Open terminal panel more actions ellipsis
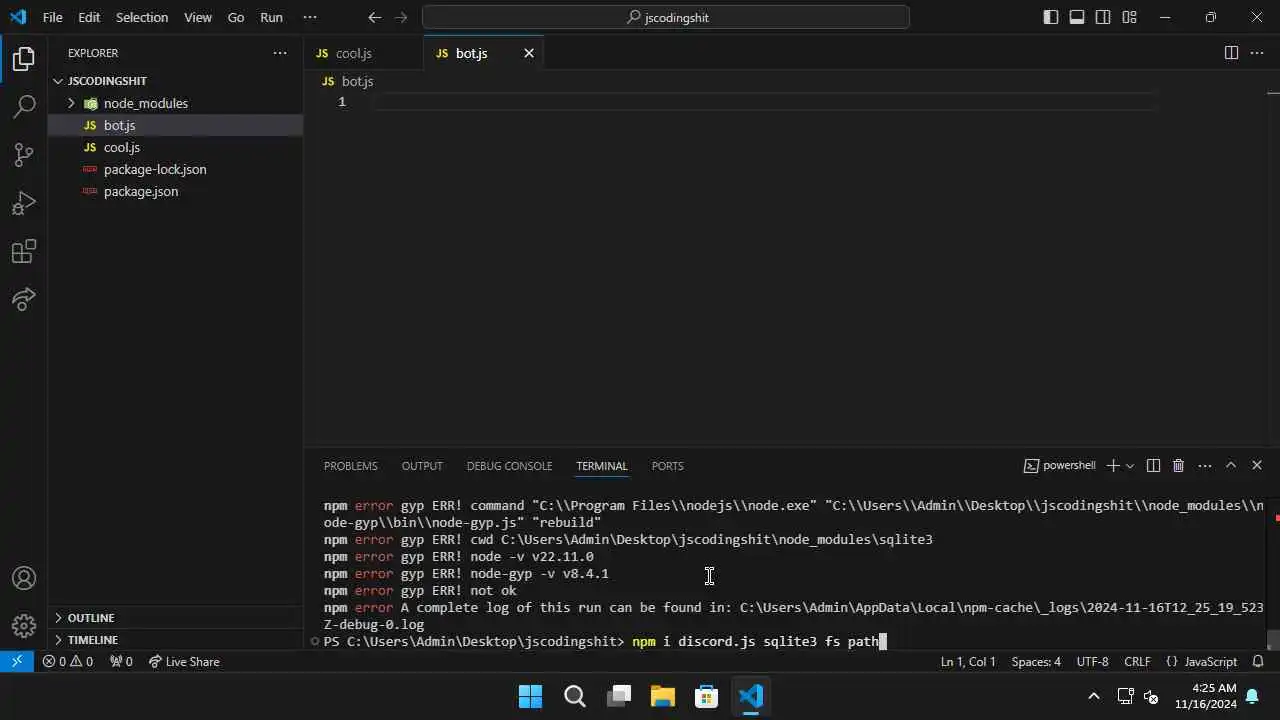 tap(1205, 466)
